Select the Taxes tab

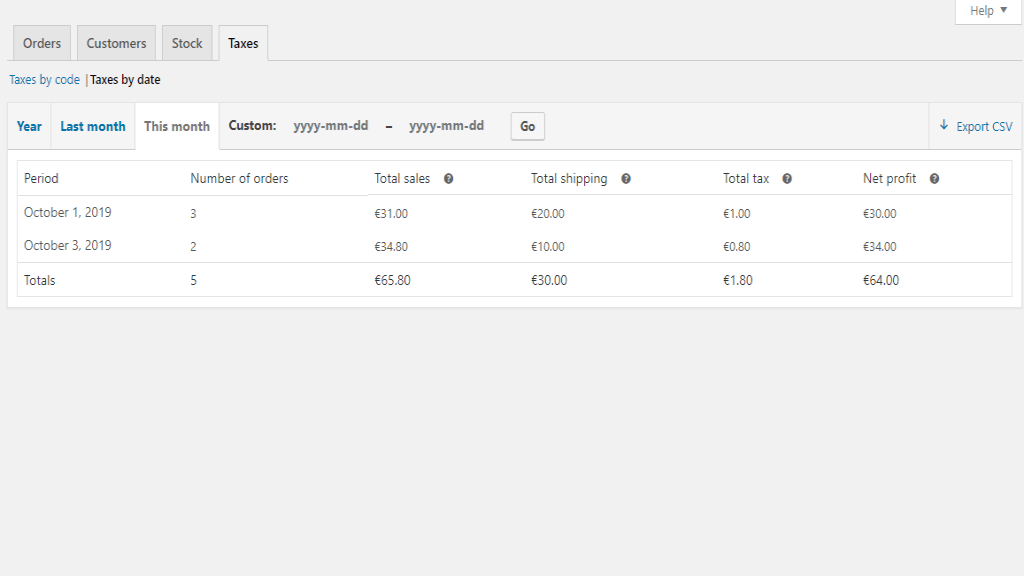243,44
